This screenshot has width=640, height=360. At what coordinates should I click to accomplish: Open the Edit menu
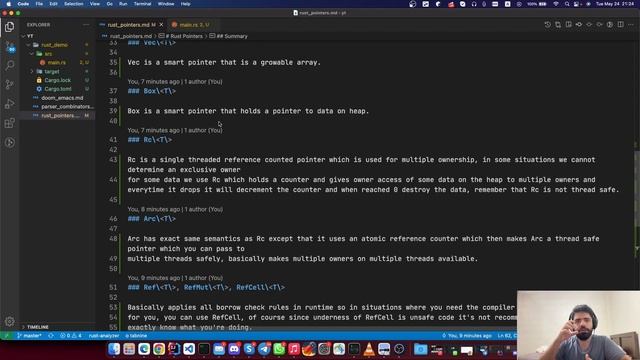tap(53, 4)
